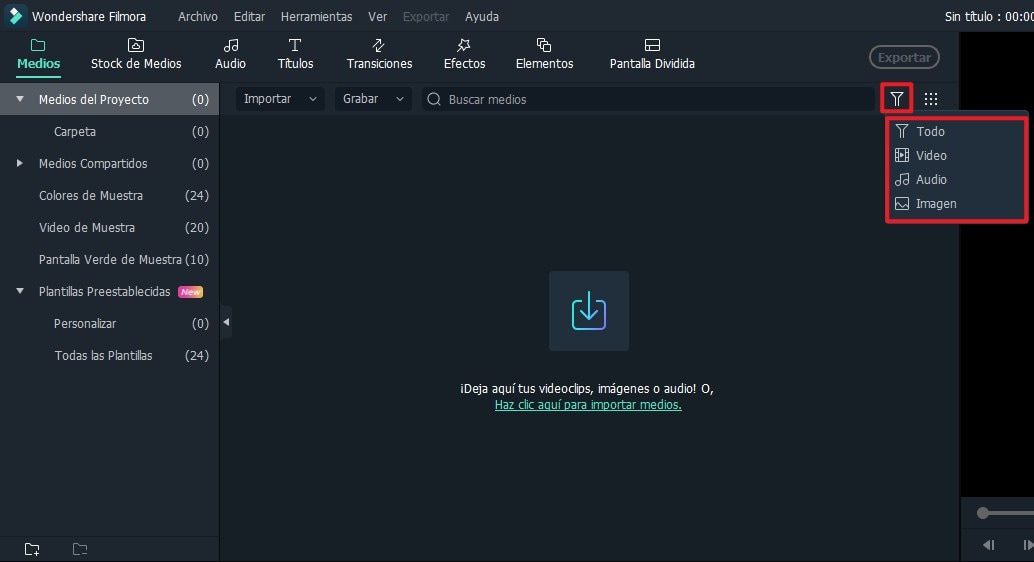Switch to the Títulos tab
This screenshot has width=1034, height=562.
[x=295, y=55]
